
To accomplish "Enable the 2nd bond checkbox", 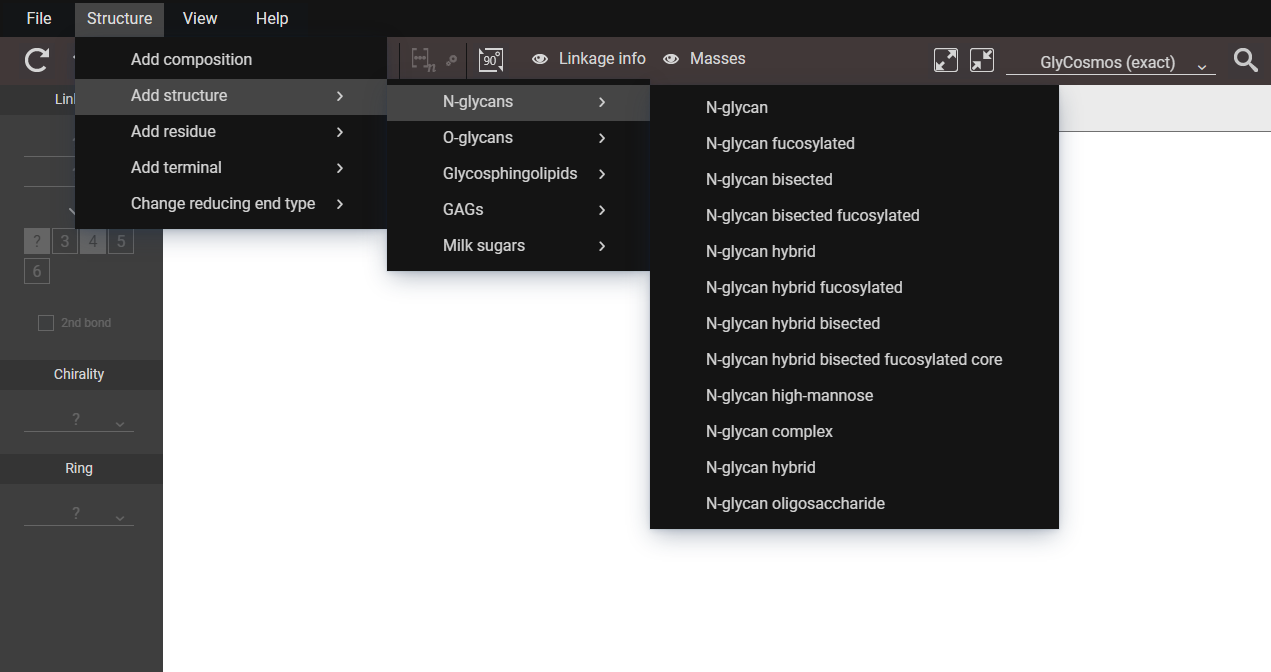I will [x=46, y=323].
